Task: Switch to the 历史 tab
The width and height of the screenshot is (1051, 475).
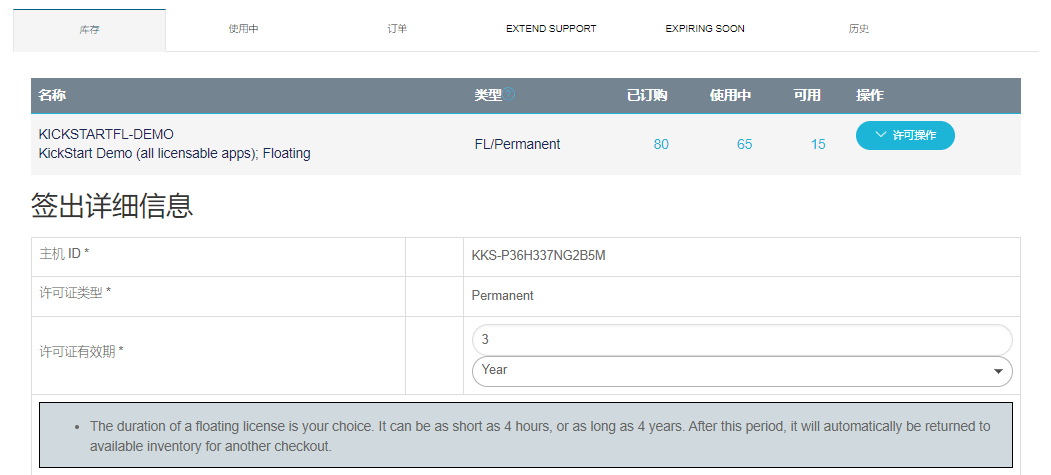Action: (x=858, y=29)
